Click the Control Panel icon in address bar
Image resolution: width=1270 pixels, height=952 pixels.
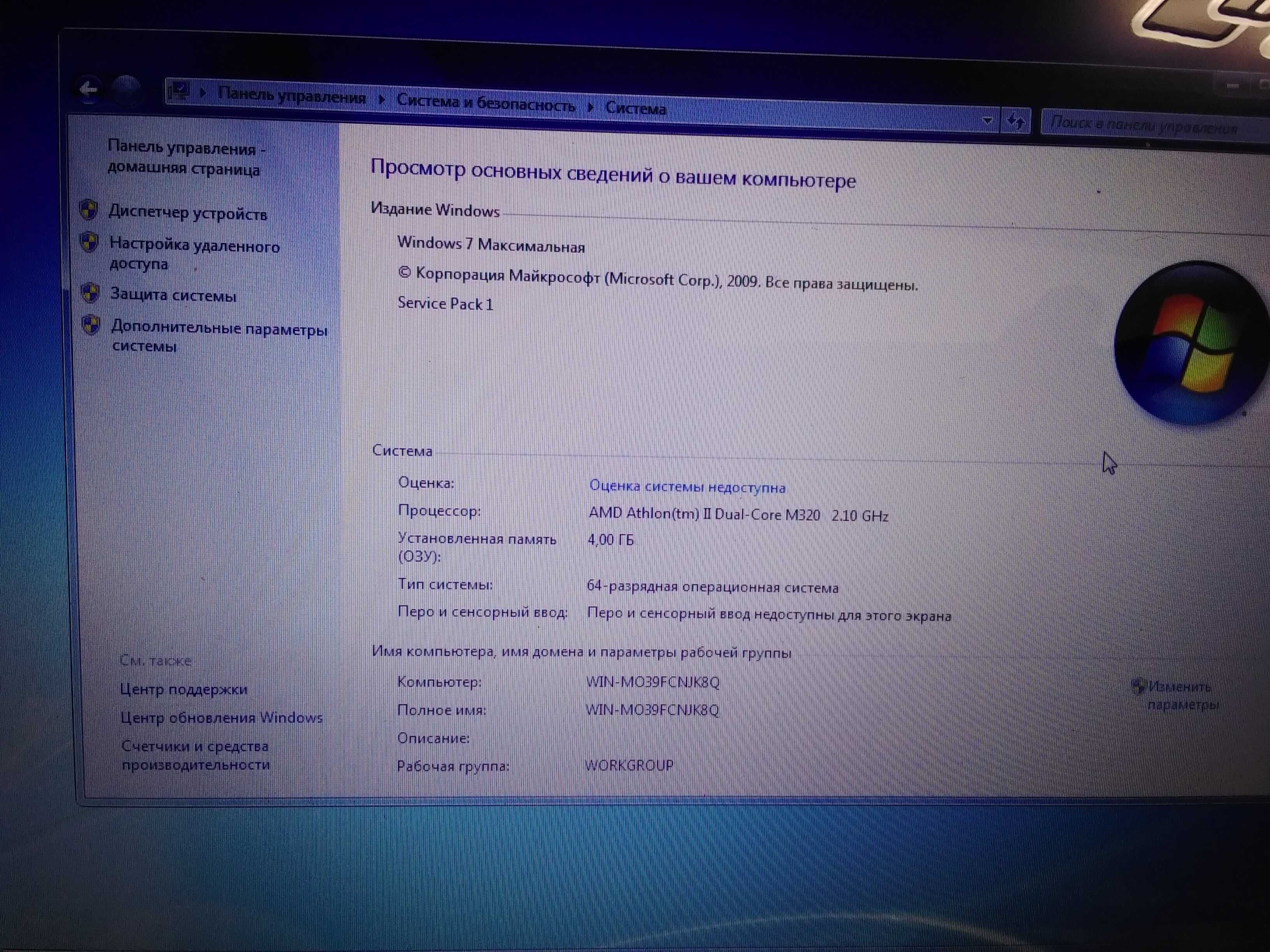point(179,91)
